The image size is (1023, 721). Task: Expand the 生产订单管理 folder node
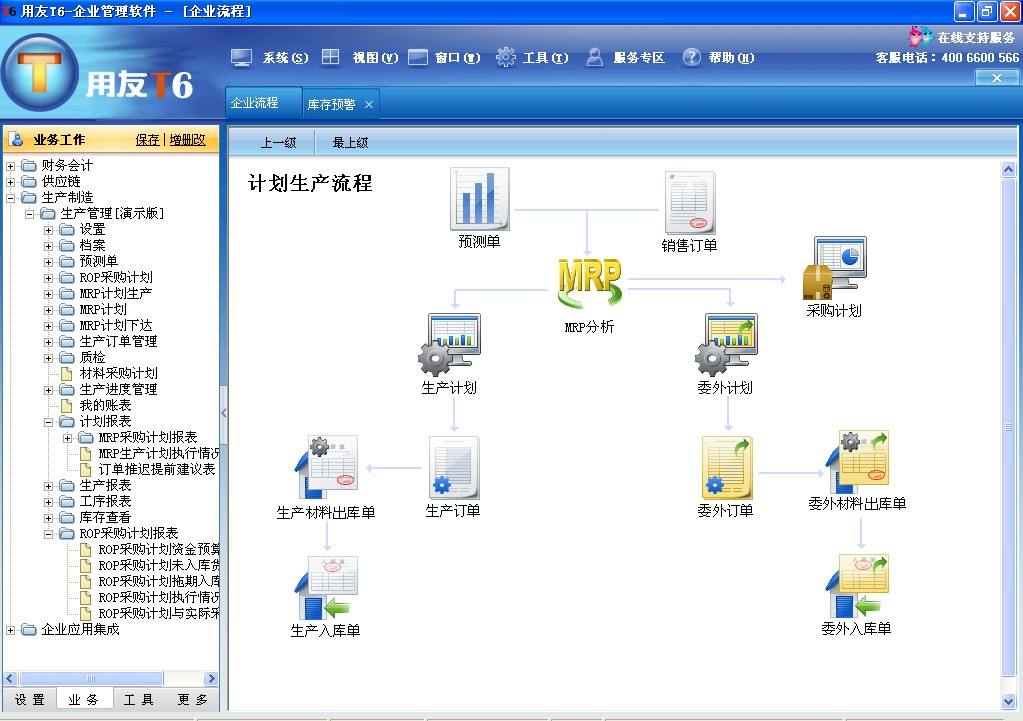(48, 342)
